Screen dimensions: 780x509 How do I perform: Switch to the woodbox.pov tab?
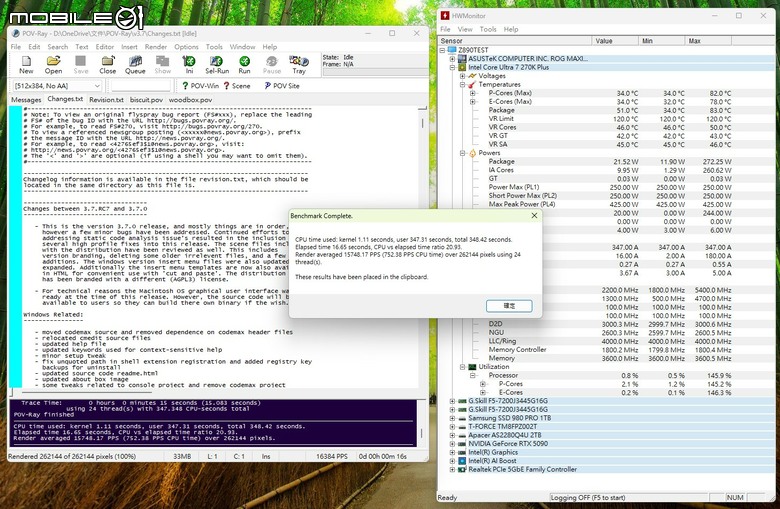tap(191, 100)
